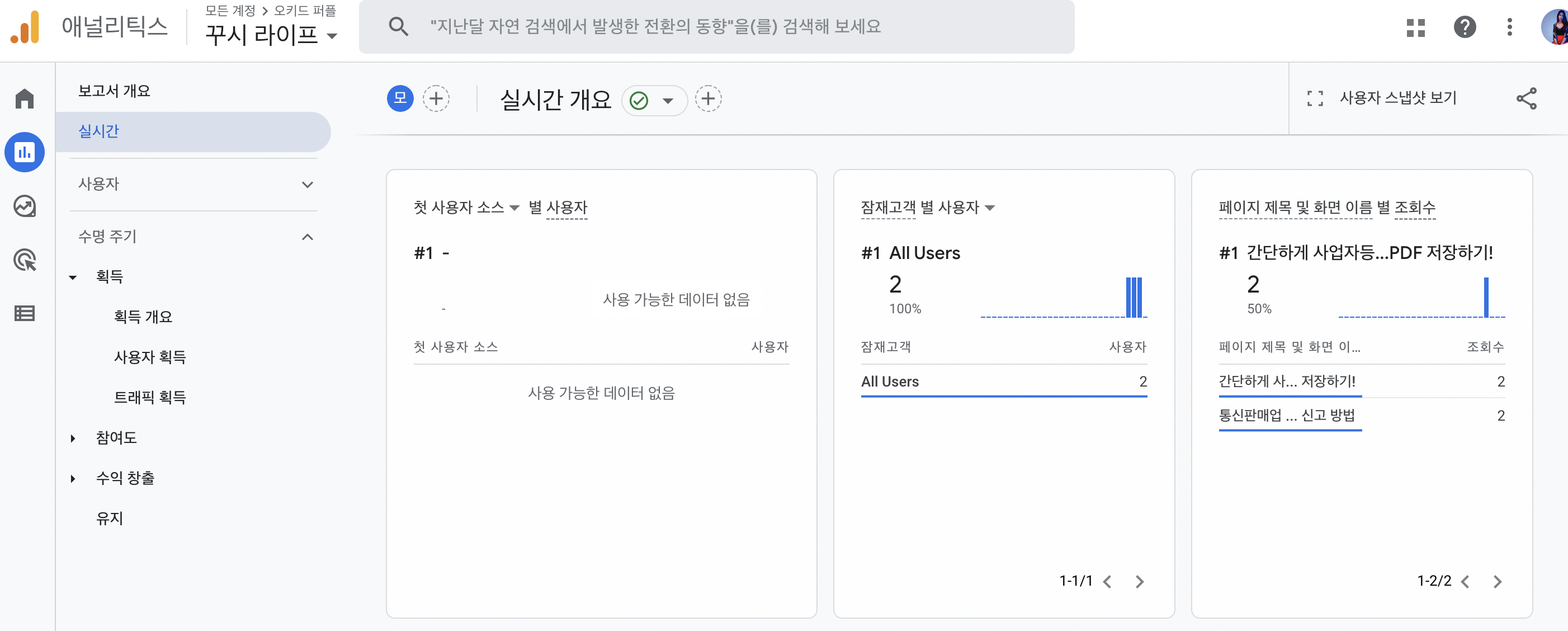Open 사용자 획득 report
The image size is (1568, 631).
point(150,357)
